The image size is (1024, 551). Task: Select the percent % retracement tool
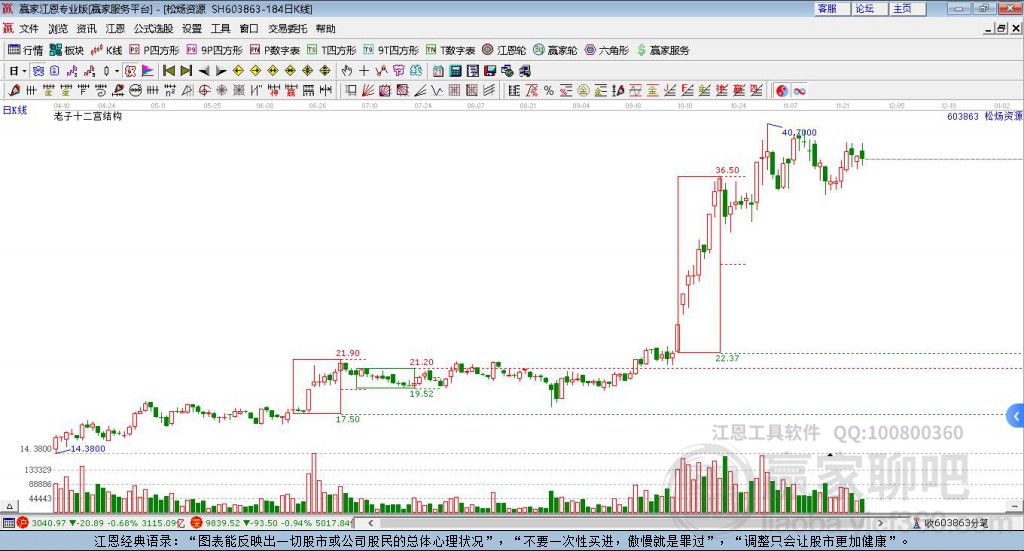[549, 91]
